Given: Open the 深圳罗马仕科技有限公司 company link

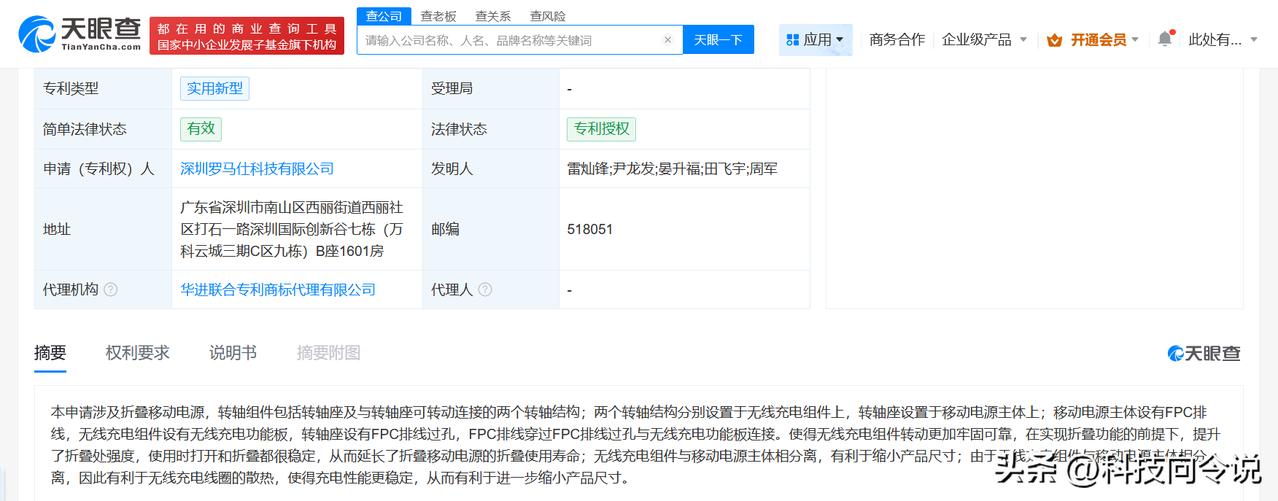Looking at the screenshot, I should tap(257, 169).
